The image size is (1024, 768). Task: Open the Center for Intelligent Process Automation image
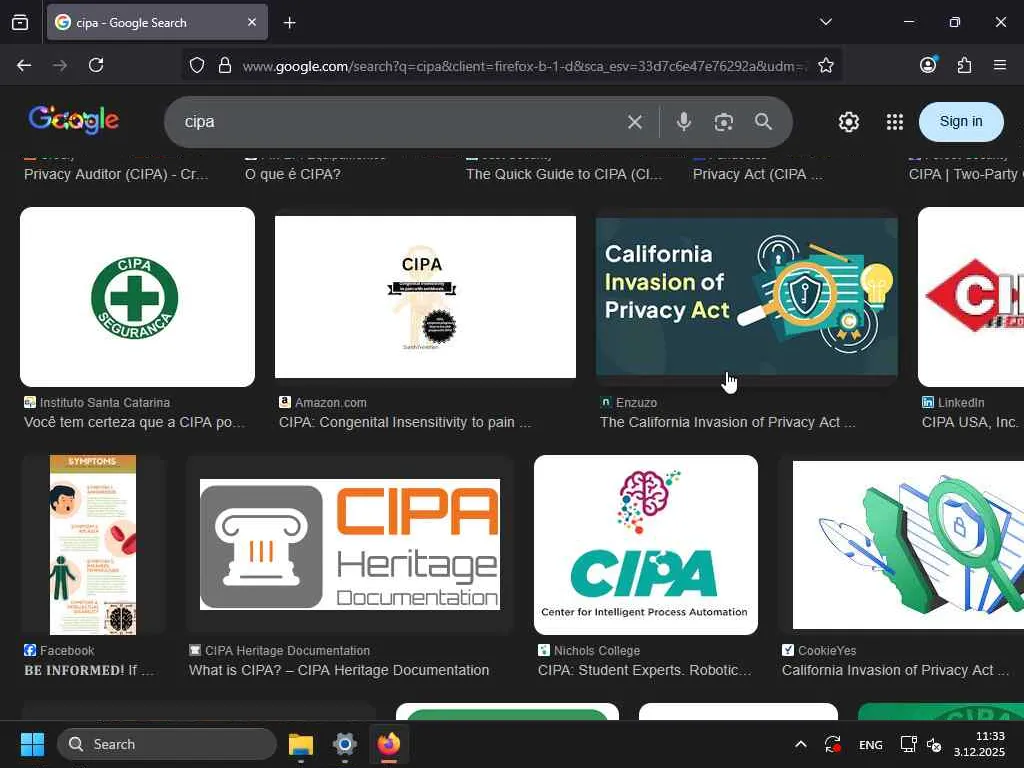(646, 545)
